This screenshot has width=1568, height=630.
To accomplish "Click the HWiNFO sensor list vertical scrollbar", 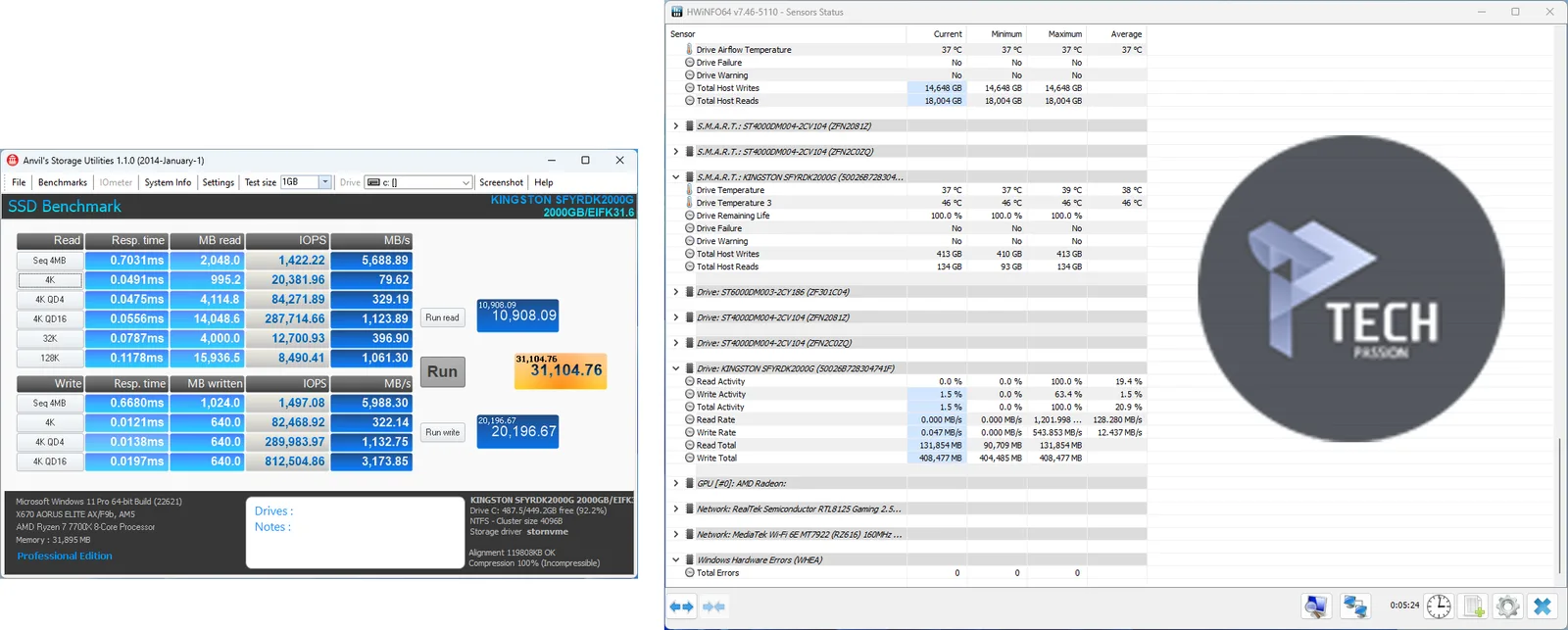I will (1559, 507).
